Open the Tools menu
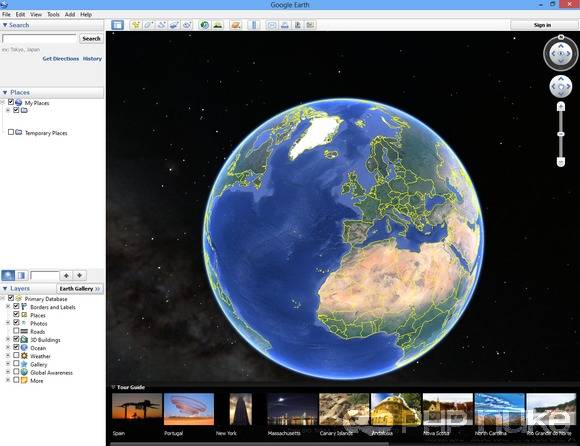 (x=53, y=14)
